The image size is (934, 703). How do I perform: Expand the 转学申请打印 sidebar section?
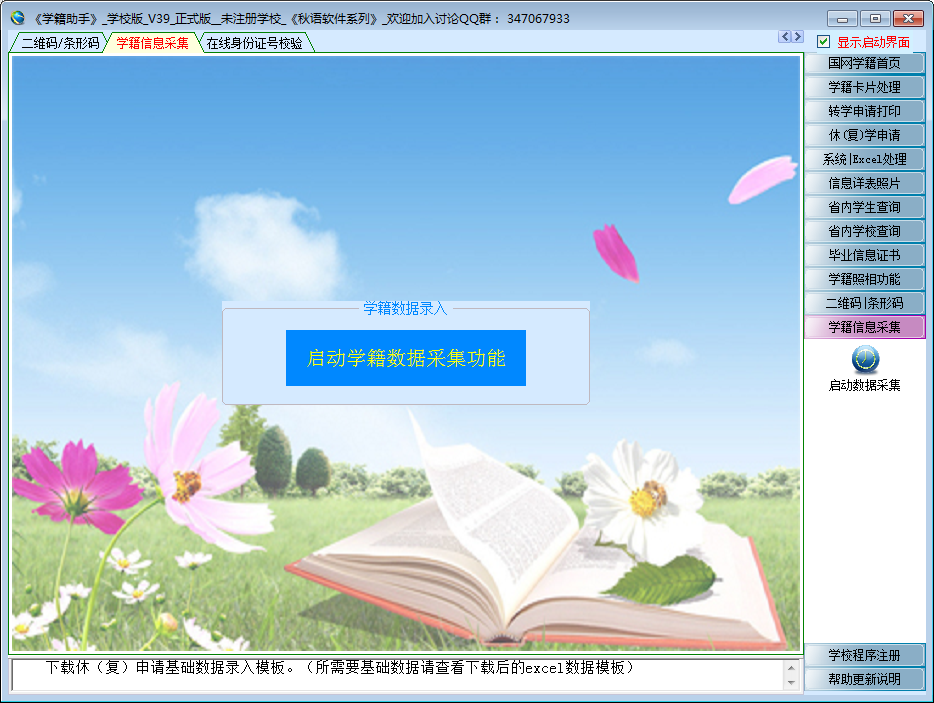tap(864, 111)
